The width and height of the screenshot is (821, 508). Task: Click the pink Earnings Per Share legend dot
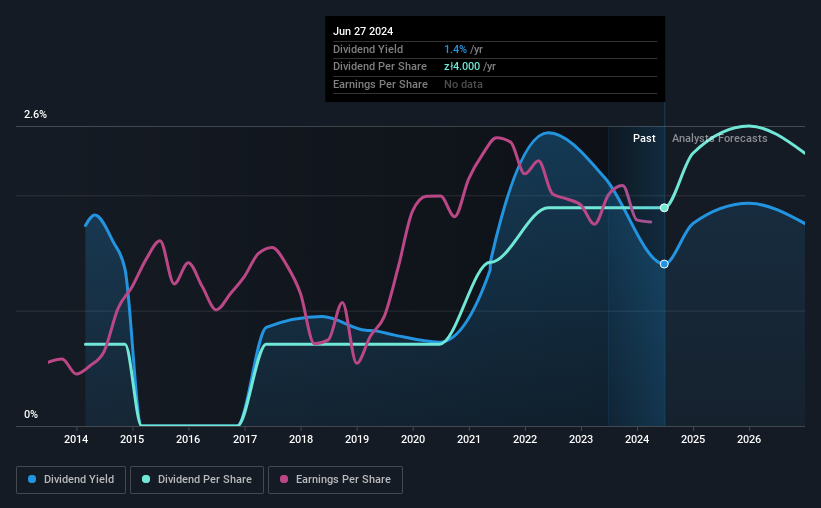point(284,479)
